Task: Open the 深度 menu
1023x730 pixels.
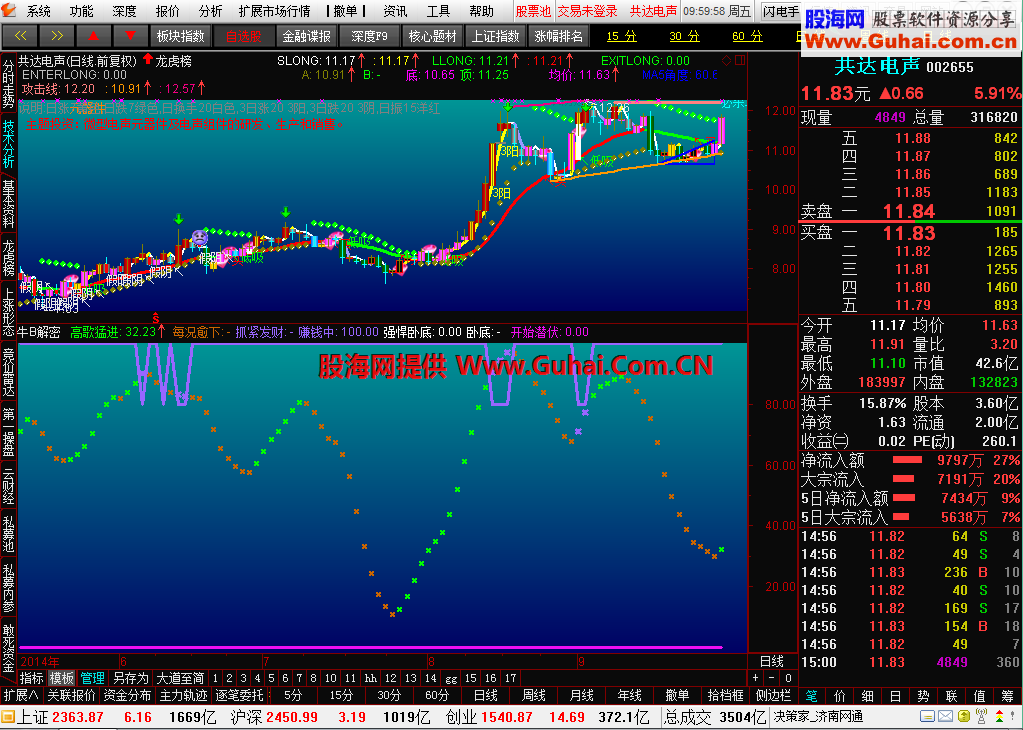Action: [x=124, y=11]
